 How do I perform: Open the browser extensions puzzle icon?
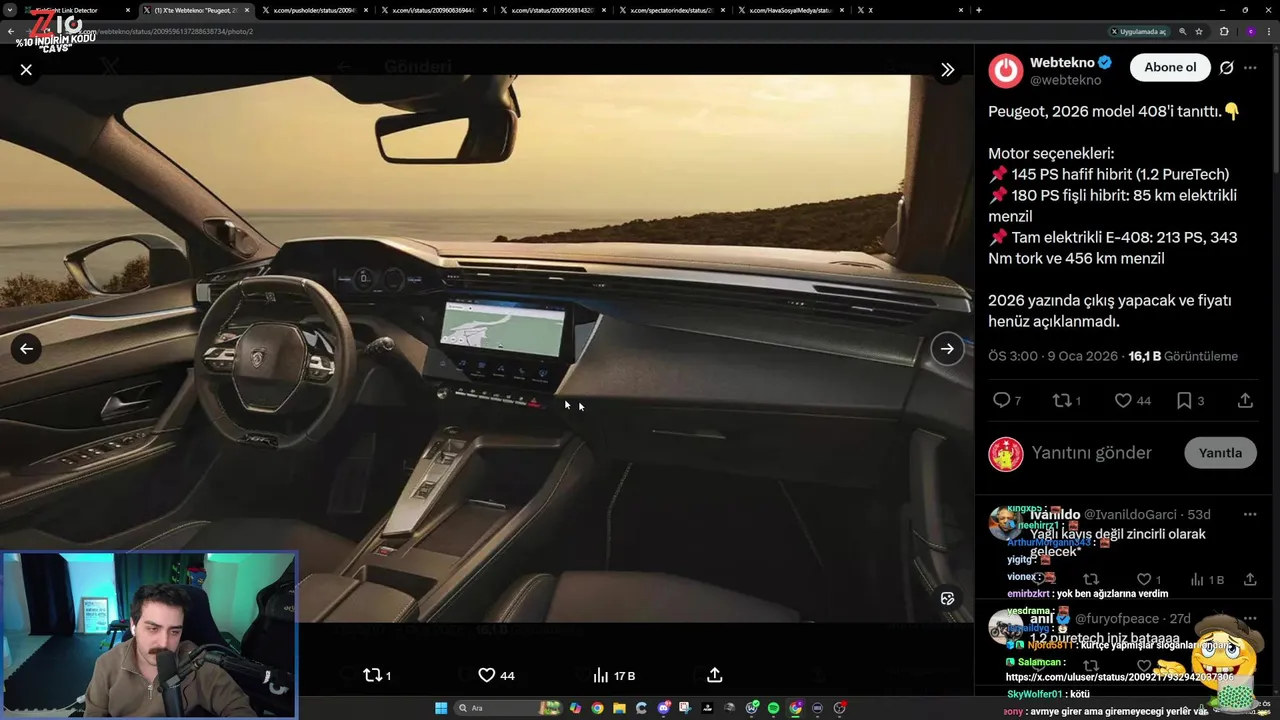pyautogui.click(x=1224, y=32)
